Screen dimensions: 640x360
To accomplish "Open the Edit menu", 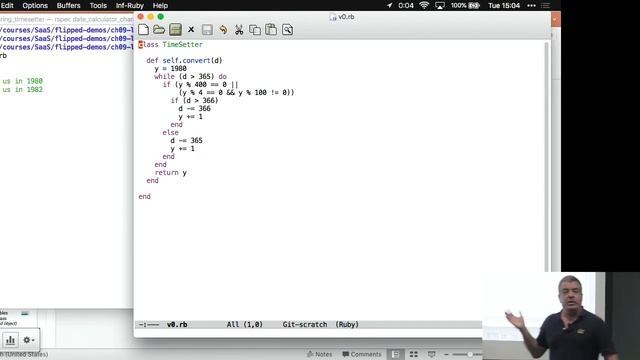I will (x=7, y=5).
